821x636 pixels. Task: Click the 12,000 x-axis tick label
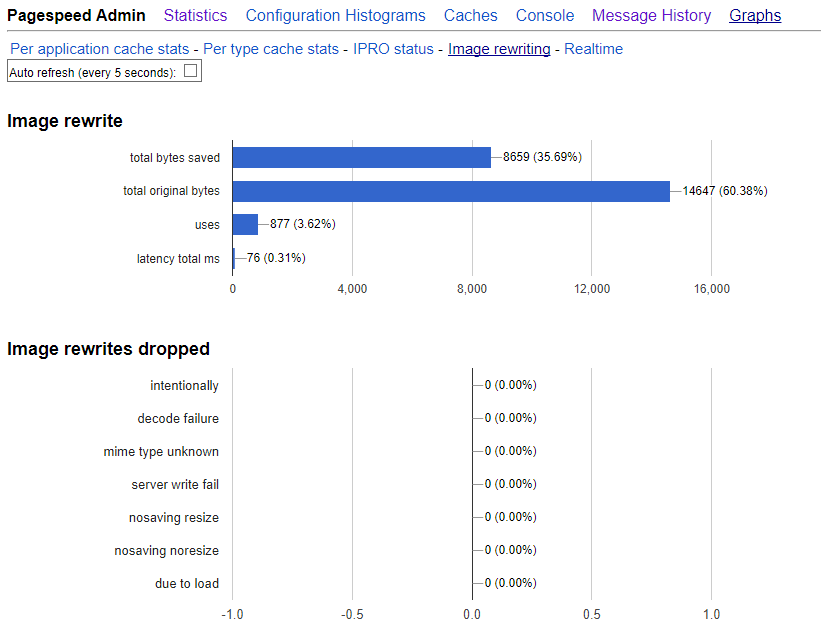point(592,289)
